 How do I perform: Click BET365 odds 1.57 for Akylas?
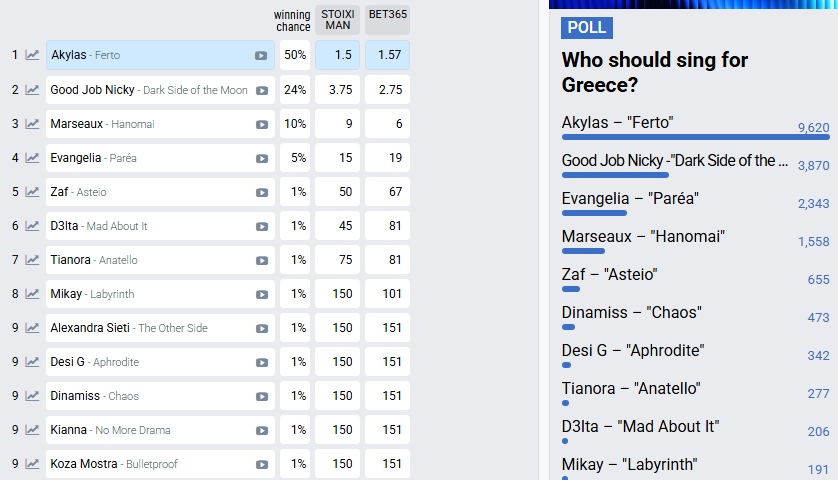tap(387, 55)
